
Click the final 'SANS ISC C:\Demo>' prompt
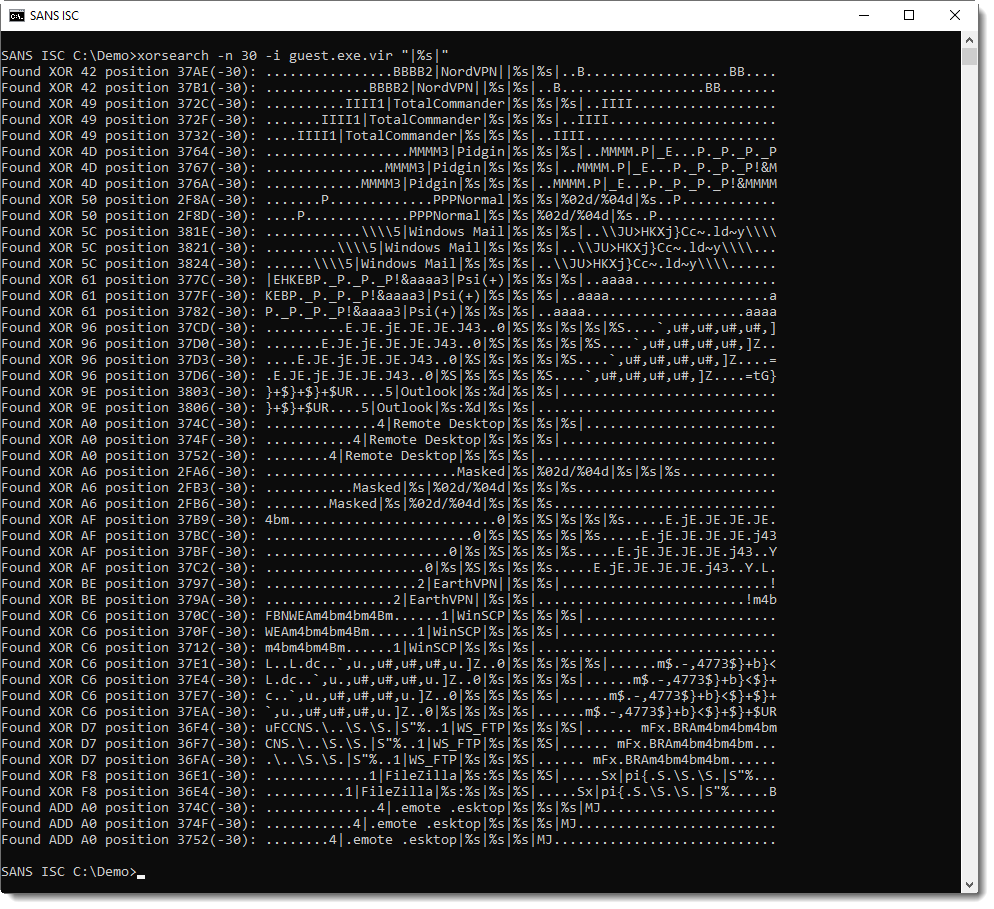click(x=69, y=872)
